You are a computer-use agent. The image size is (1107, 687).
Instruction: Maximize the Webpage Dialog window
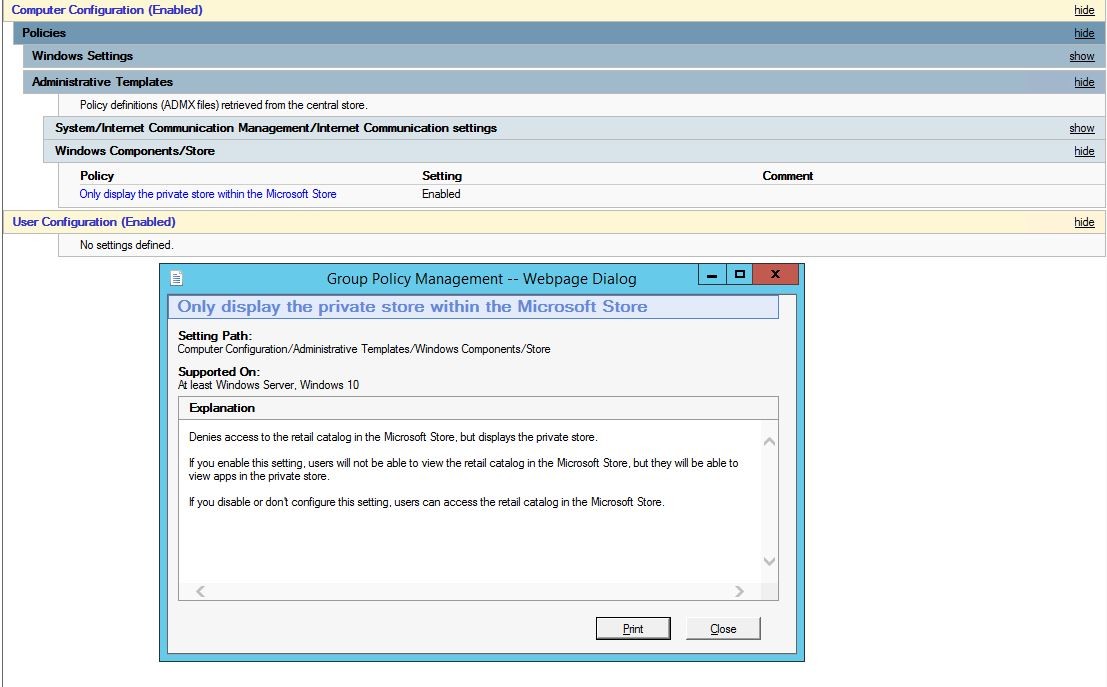(x=740, y=275)
